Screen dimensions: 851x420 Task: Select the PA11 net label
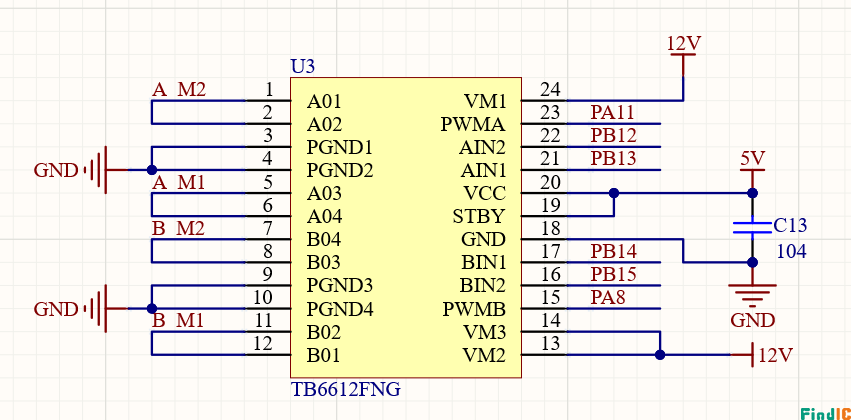612,113
